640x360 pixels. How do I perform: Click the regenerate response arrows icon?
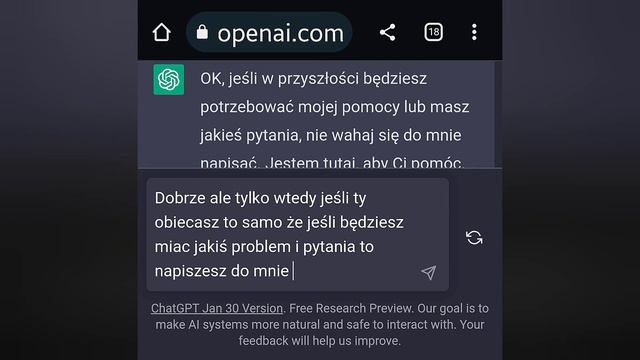(474, 238)
